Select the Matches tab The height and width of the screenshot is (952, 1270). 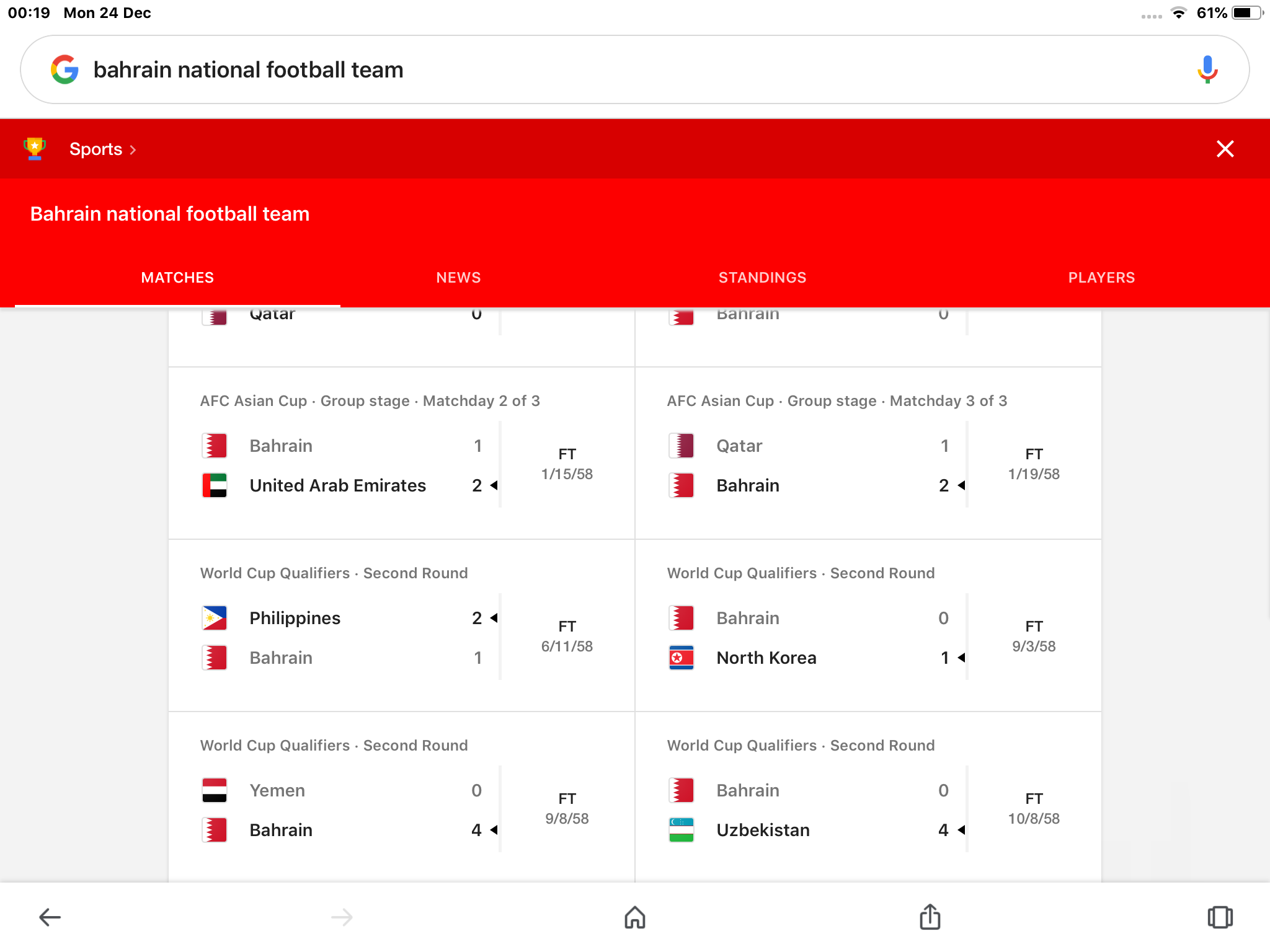(177, 278)
